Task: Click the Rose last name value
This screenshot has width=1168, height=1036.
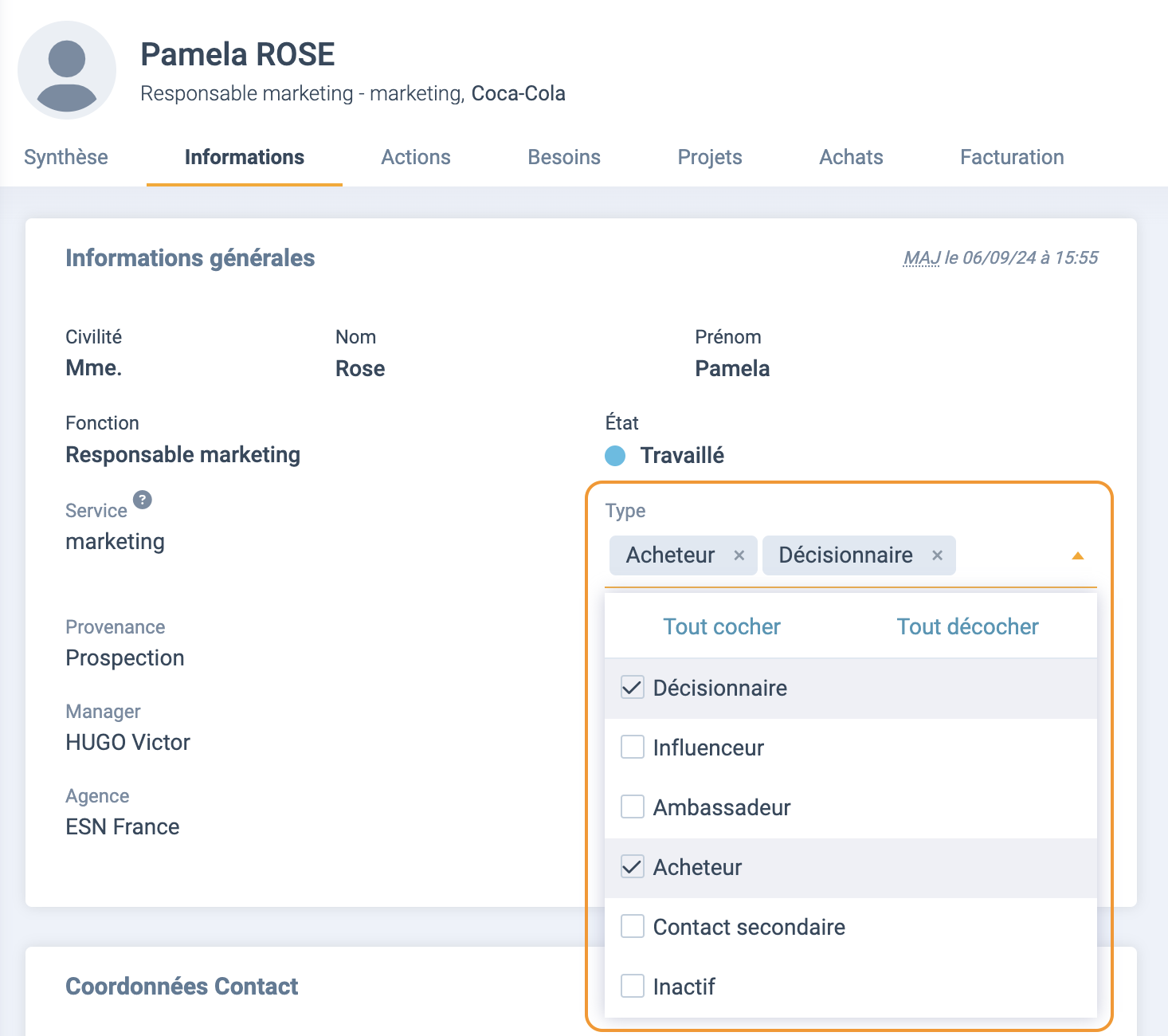Action: tap(360, 369)
